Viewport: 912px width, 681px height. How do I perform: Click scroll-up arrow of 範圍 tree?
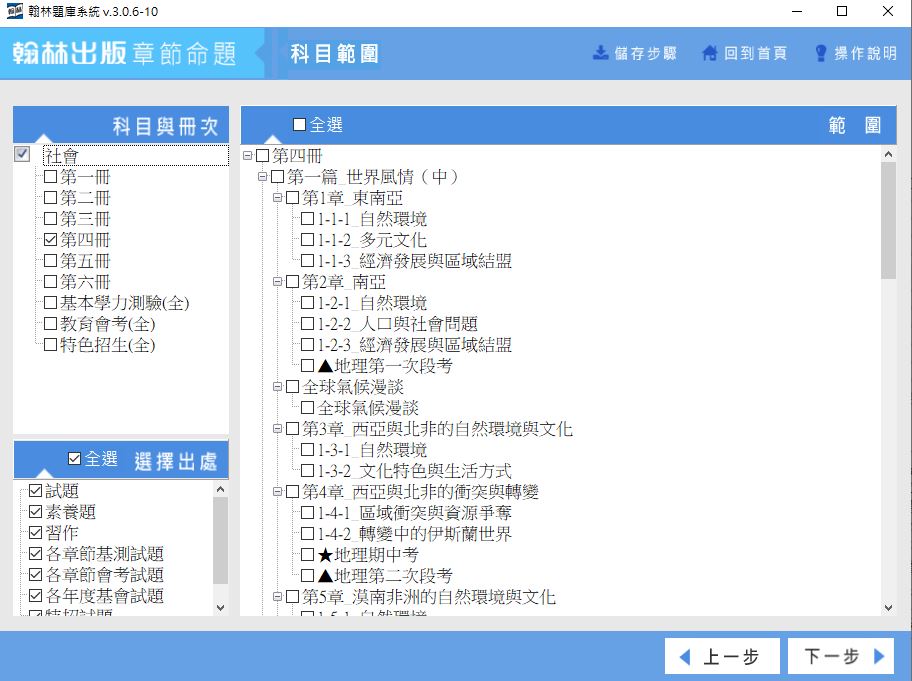click(888, 154)
